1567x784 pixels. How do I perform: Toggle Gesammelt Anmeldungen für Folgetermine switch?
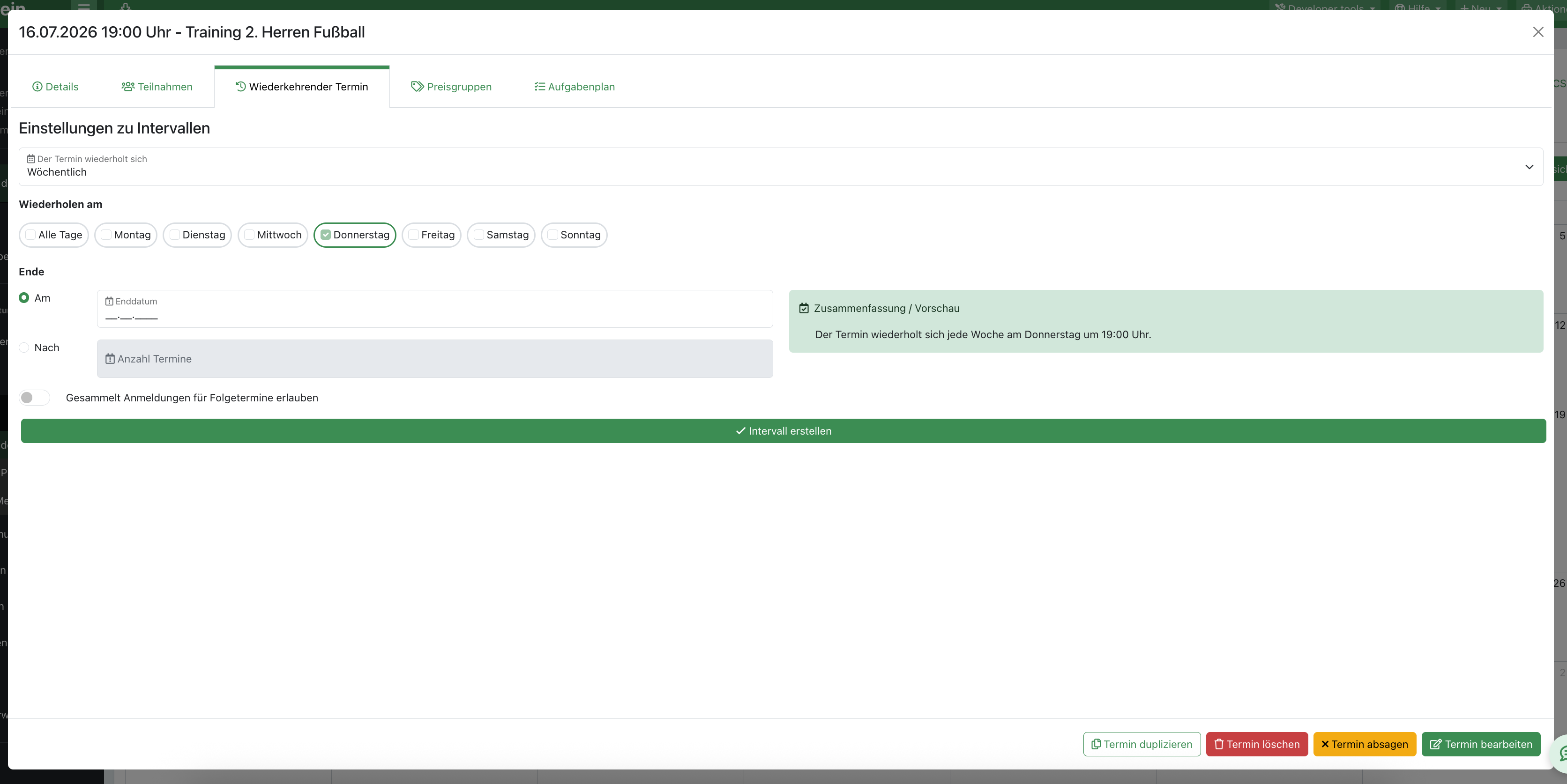point(35,398)
